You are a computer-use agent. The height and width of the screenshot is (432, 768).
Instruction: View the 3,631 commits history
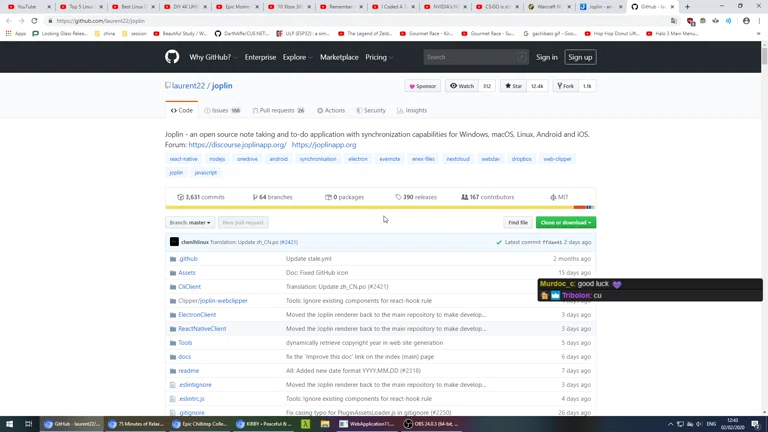pyautogui.click(x=201, y=197)
